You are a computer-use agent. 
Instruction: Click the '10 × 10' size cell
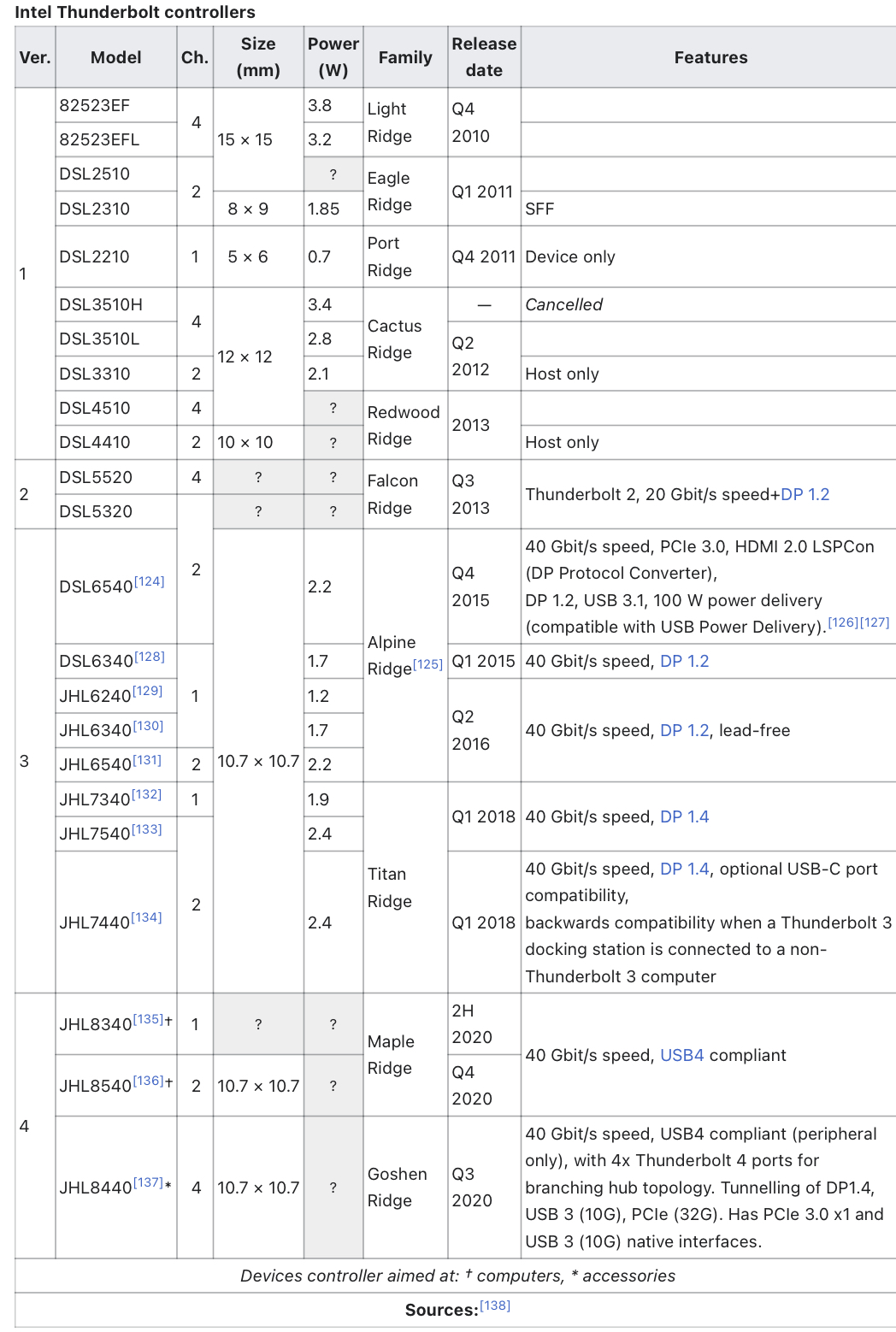258,442
